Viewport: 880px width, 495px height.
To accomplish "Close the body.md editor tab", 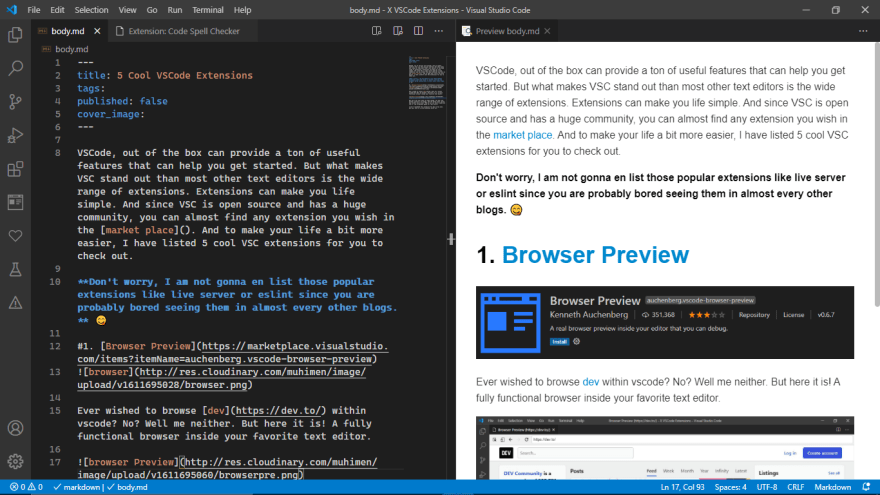I will point(97,31).
